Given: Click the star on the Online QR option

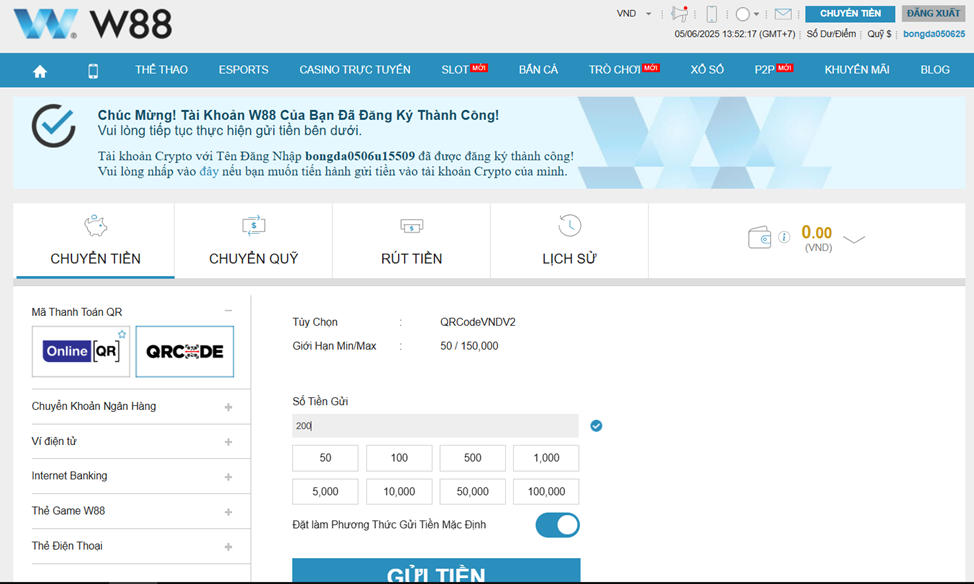Looking at the screenshot, I should 122,334.
